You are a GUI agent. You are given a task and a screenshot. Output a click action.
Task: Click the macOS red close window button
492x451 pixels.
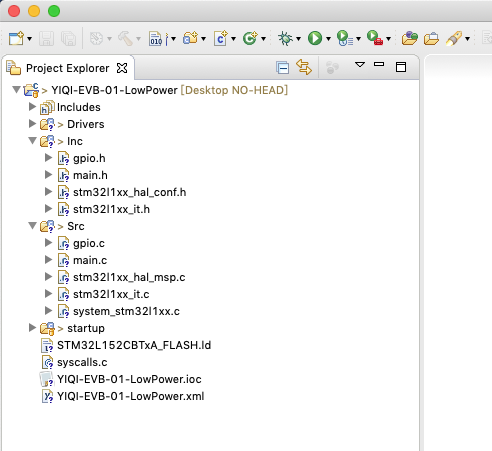click(14, 11)
